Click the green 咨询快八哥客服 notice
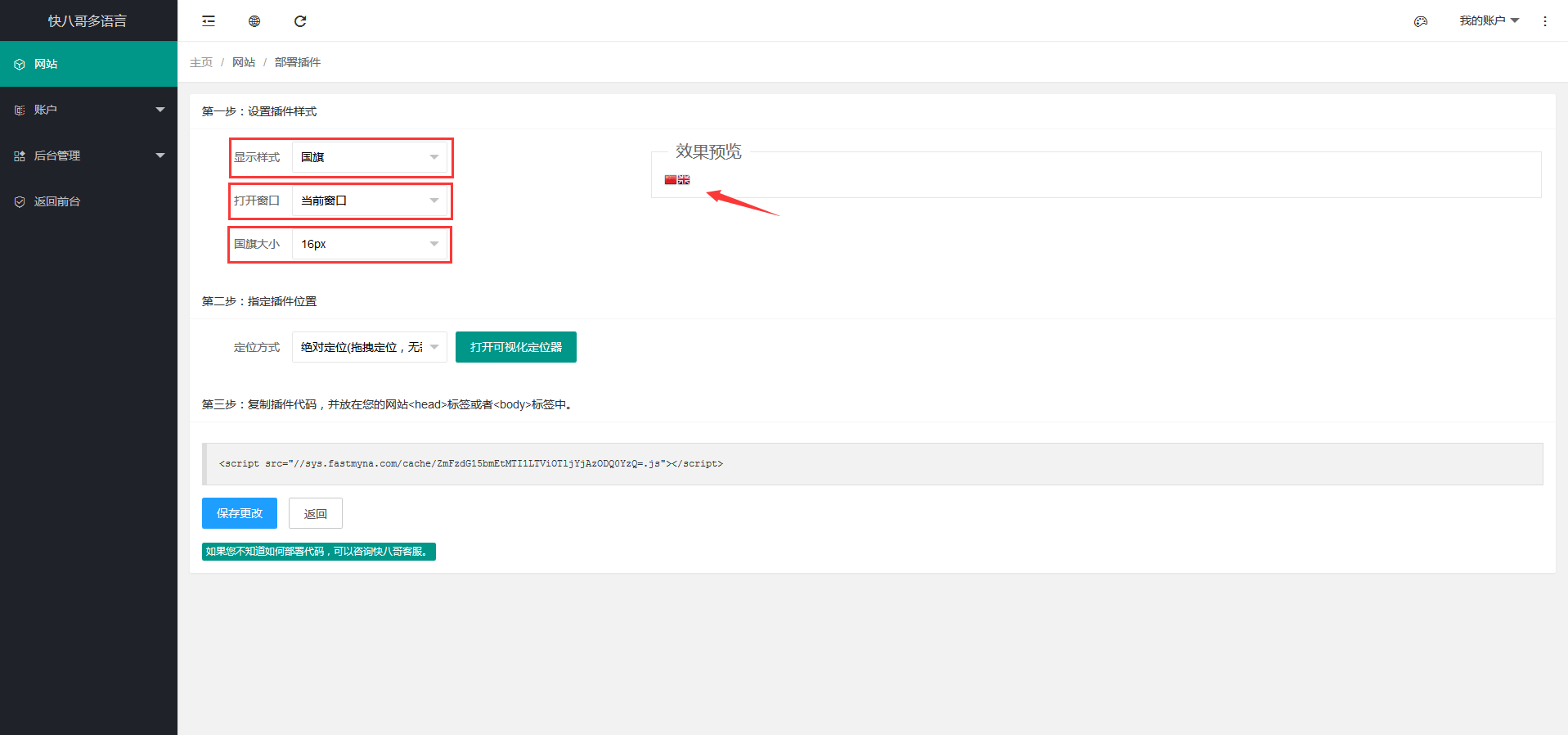The height and width of the screenshot is (735, 1568). (319, 552)
